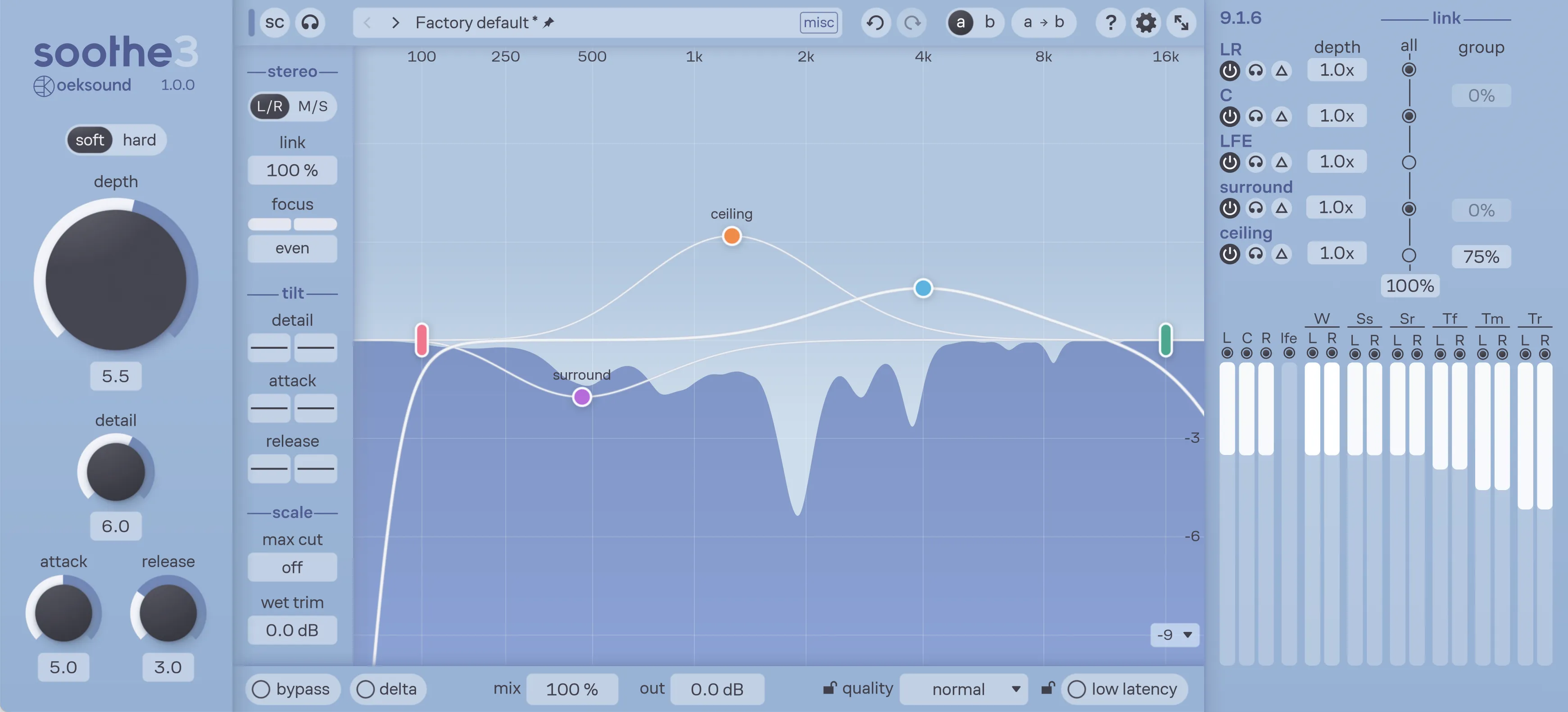
Task: Click the focus even button
Action: coord(292,248)
